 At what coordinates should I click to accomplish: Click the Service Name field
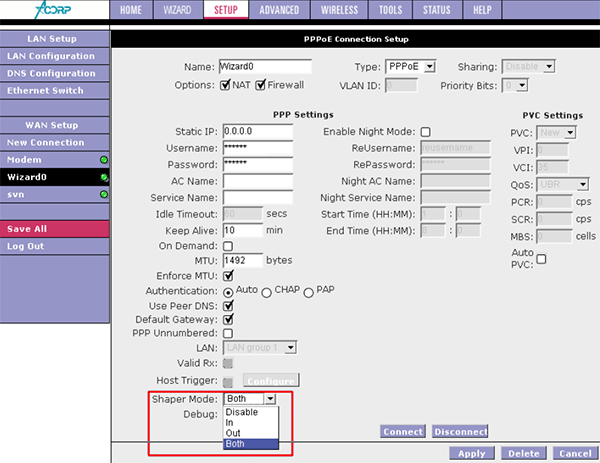click(258, 198)
